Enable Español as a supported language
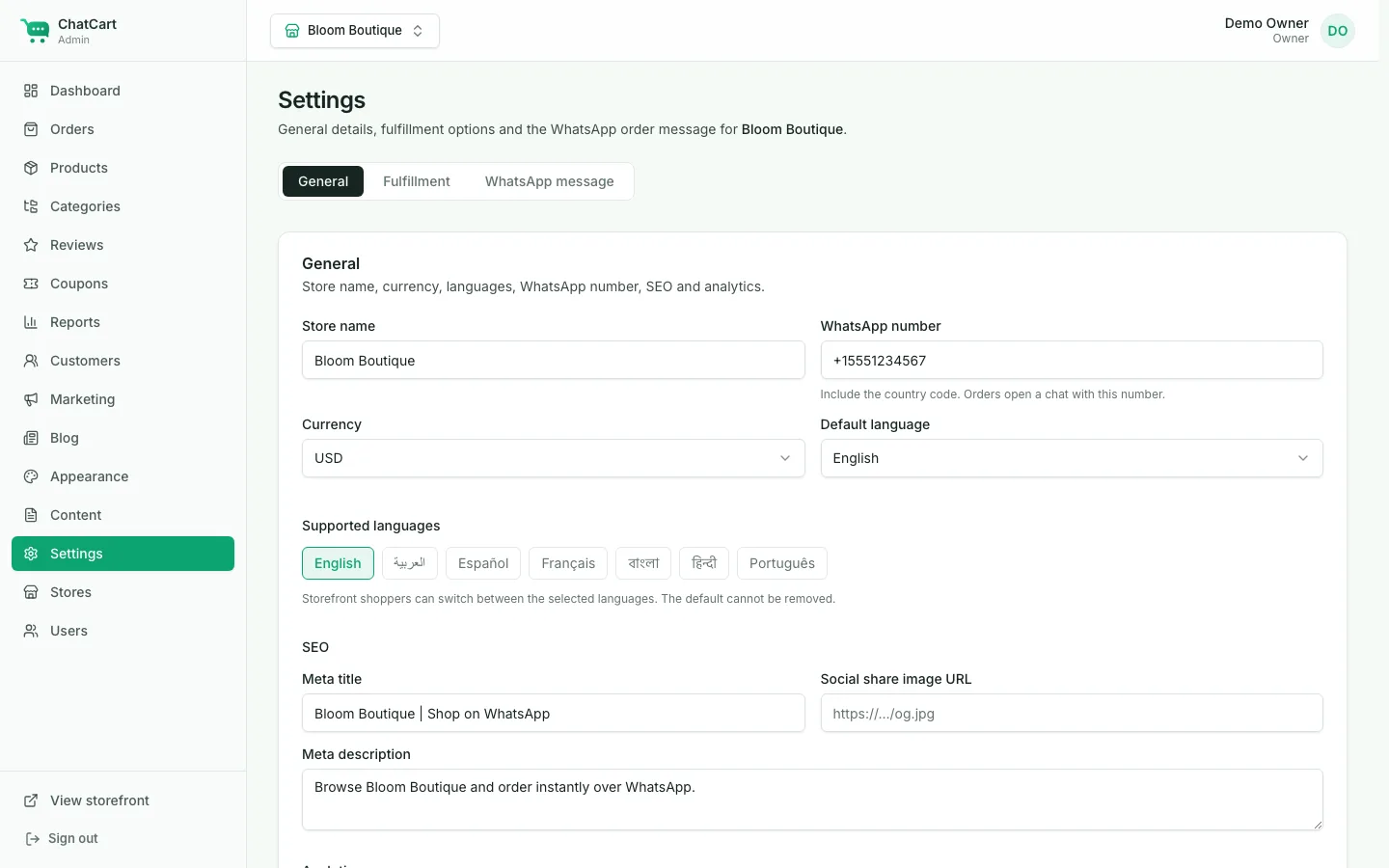The image size is (1389, 868). pyautogui.click(x=483, y=563)
